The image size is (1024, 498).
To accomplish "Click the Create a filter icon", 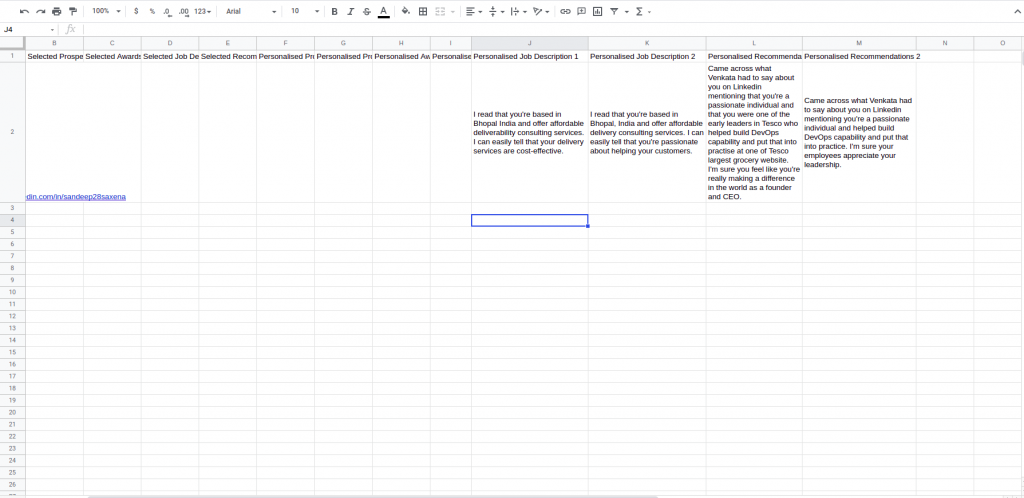I will tap(615, 11).
